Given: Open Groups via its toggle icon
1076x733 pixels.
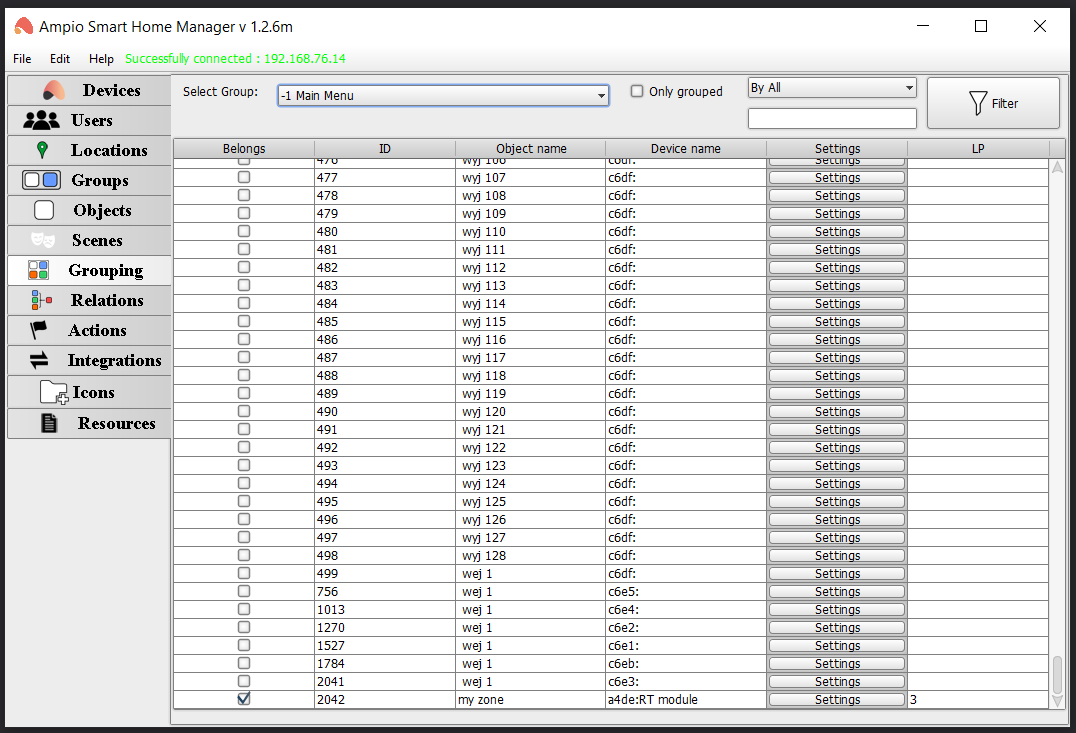Looking at the screenshot, I should click(x=41, y=180).
